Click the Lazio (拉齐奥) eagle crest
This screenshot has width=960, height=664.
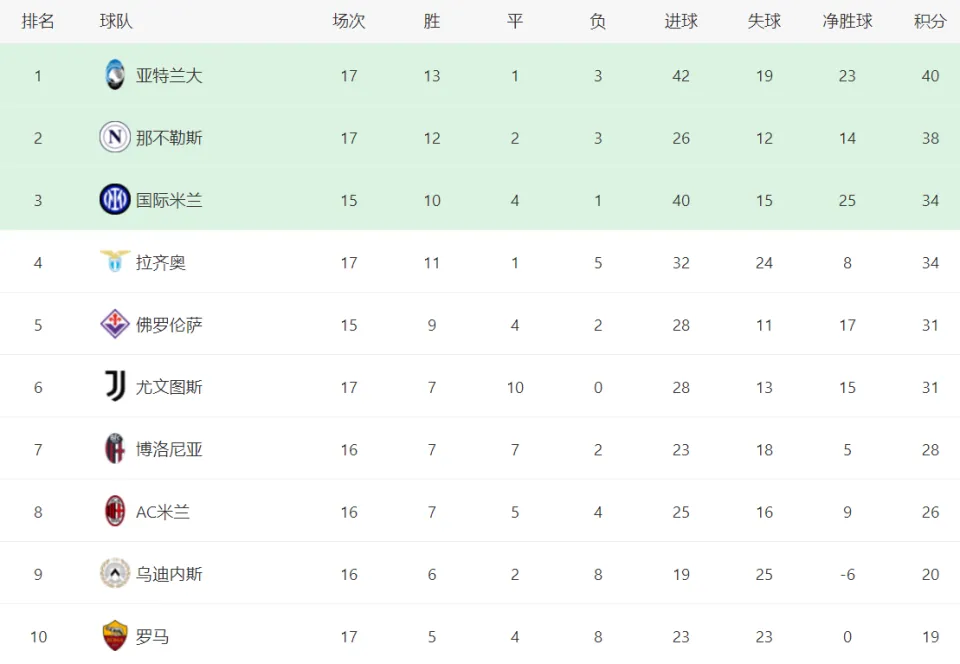click(x=114, y=261)
